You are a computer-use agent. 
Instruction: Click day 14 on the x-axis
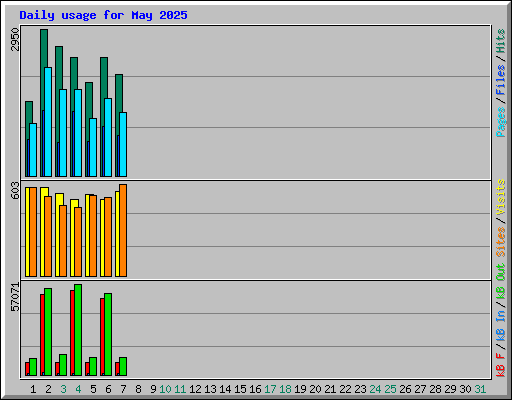(x=225, y=389)
